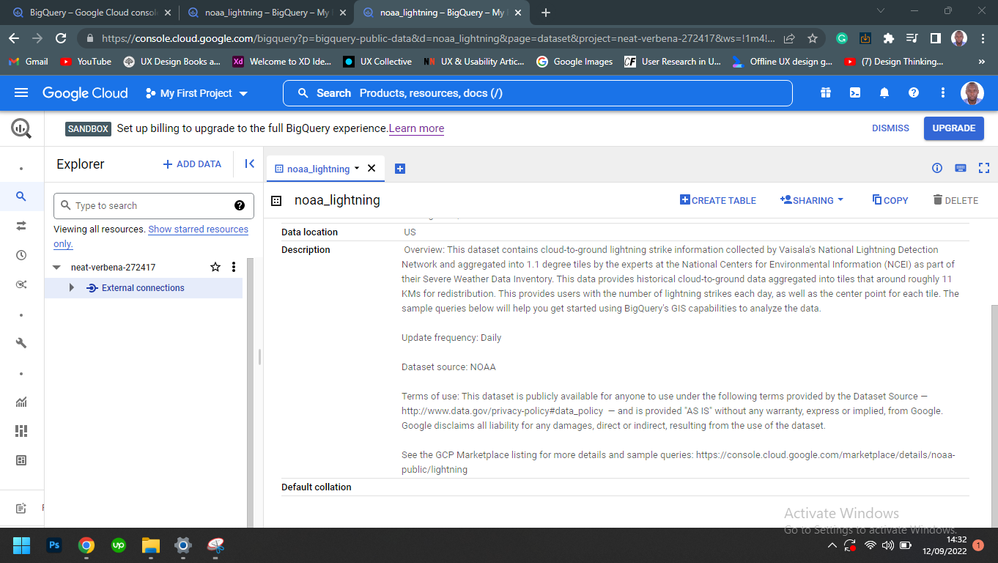Open the SHARING dropdown
Screen dimensions: 998x563
point(812,200)
